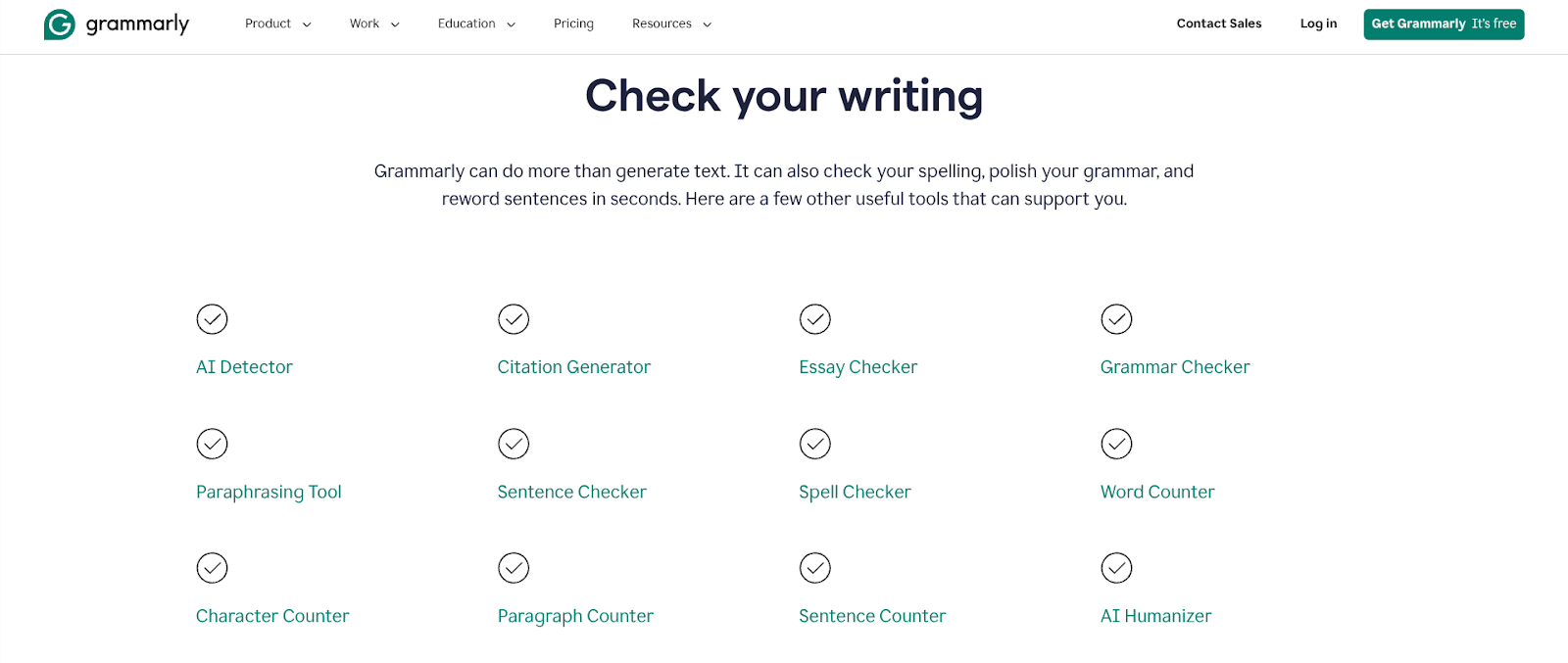The height and width of the screenshot is (663, 1568).
Task: Go to the Pricing page
Action: tap(573, 24)
